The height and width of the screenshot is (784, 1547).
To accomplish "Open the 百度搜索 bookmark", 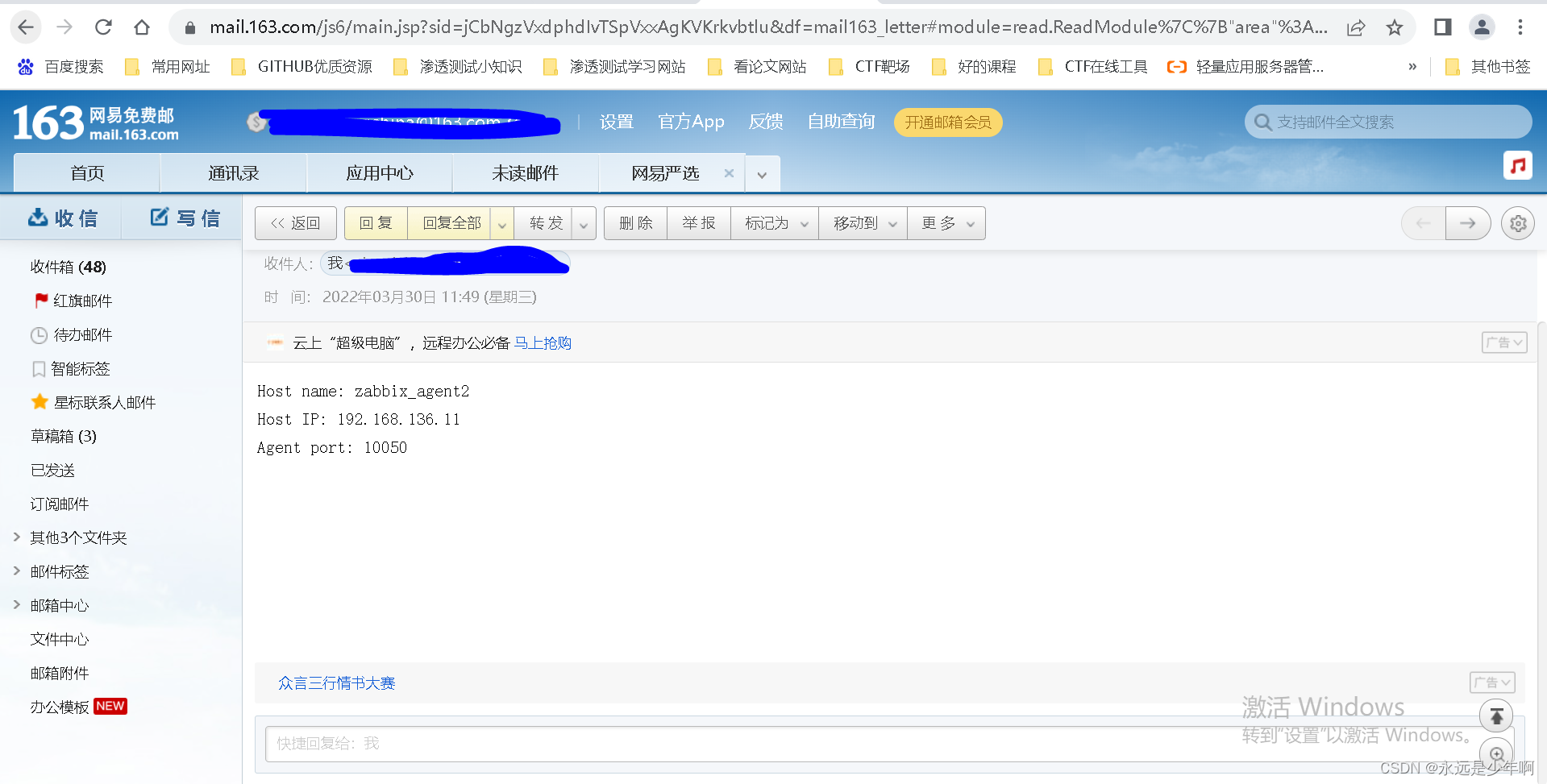I will (x=61, y=67).
